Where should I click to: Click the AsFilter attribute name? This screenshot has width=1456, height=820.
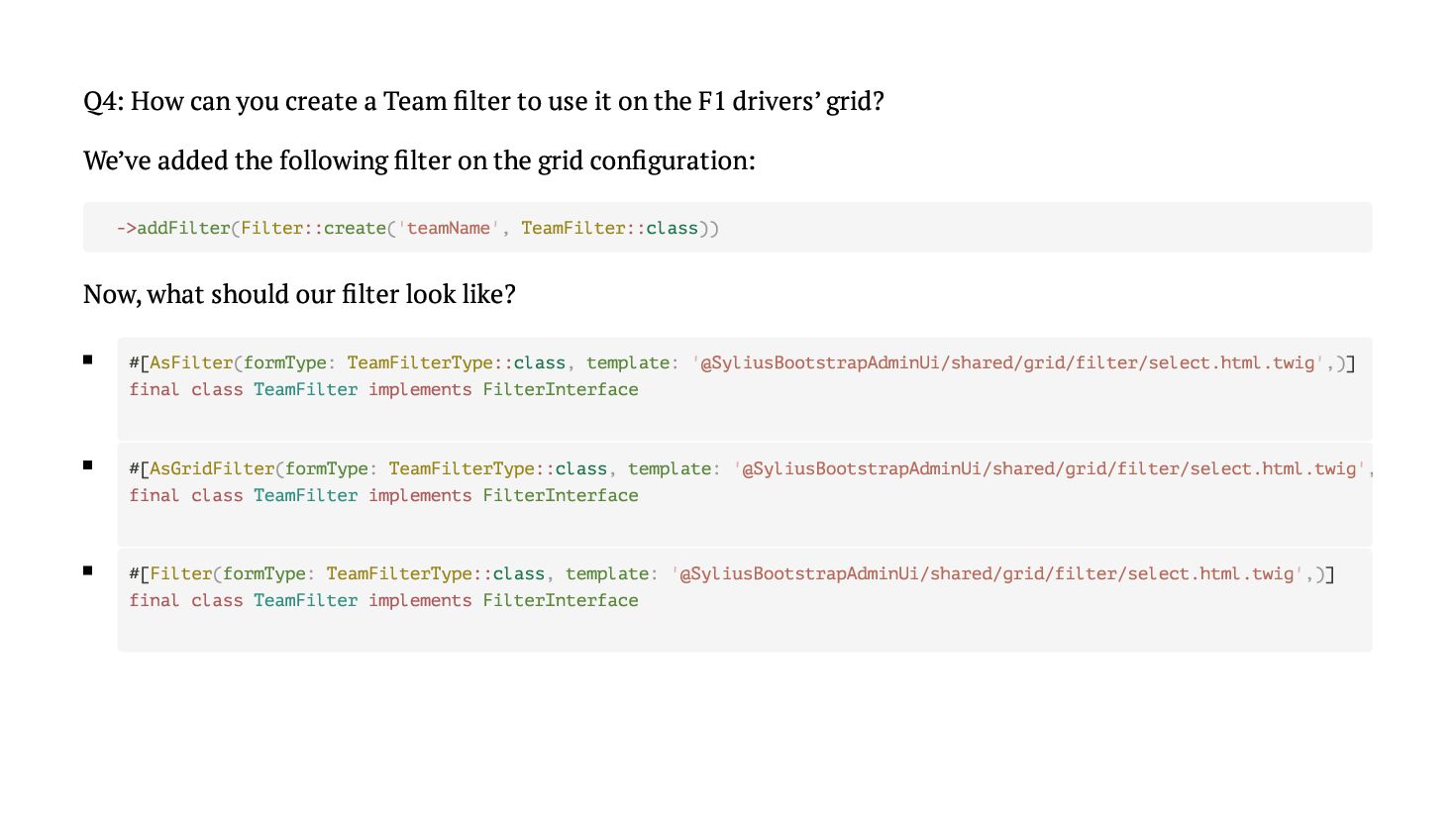coord(191,362)
